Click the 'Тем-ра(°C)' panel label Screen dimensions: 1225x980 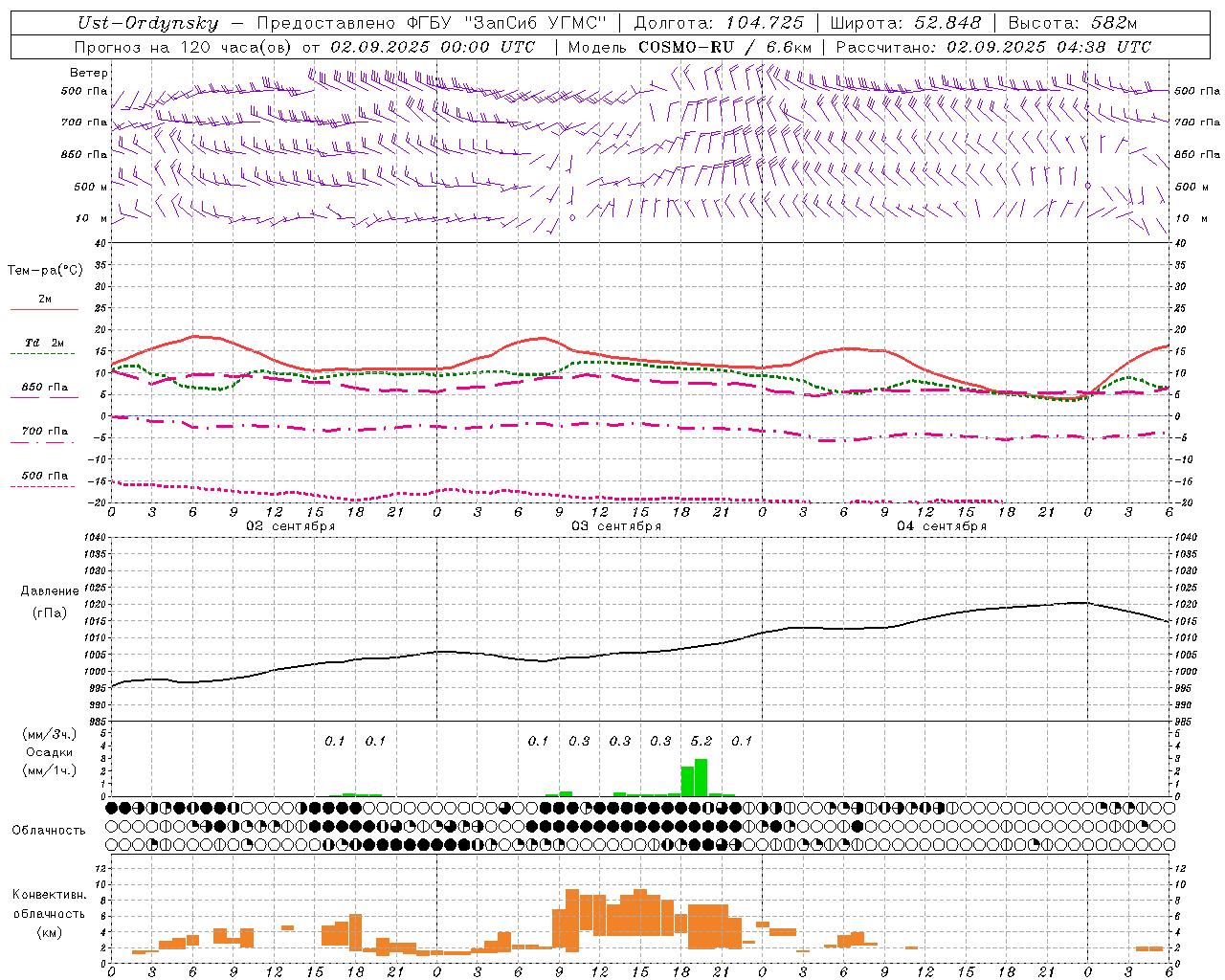(45, 271)
